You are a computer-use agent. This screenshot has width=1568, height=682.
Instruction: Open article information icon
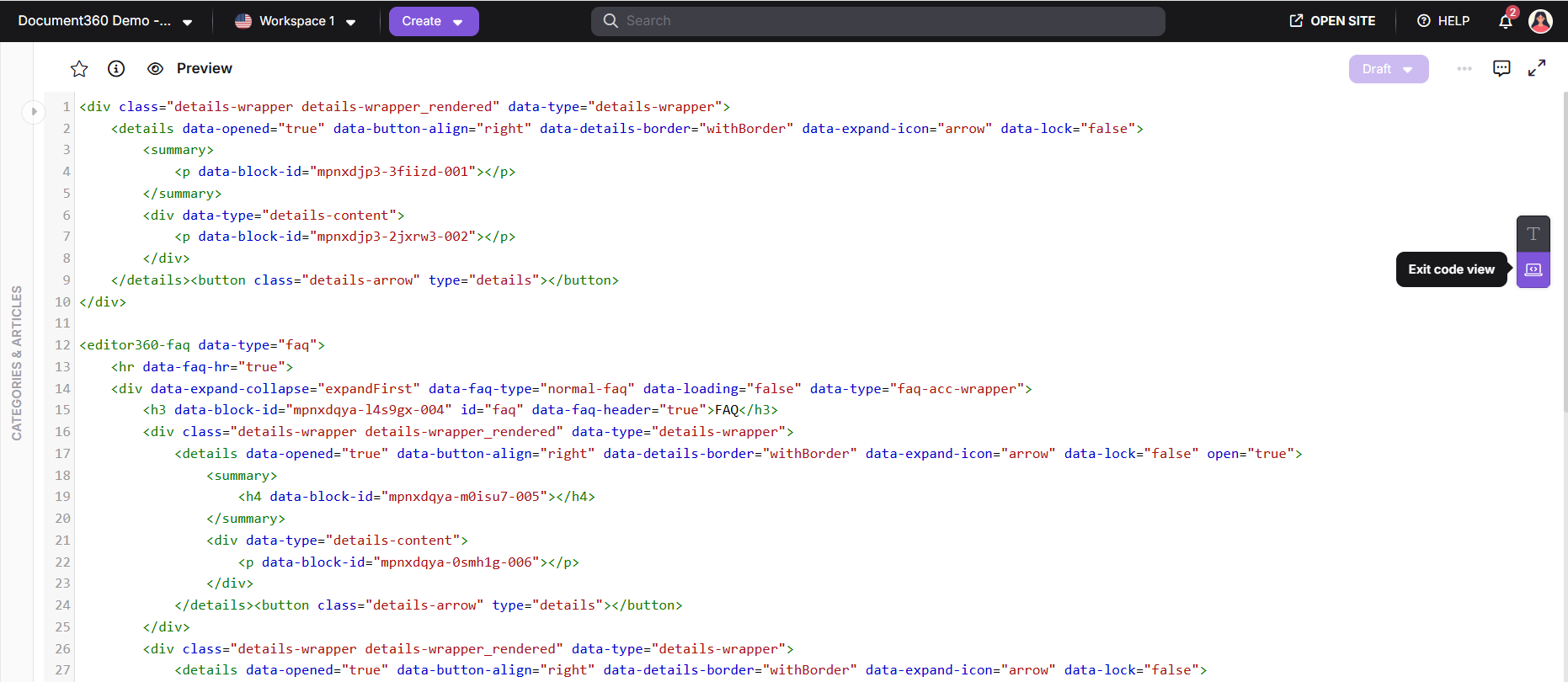click(116, 69)
